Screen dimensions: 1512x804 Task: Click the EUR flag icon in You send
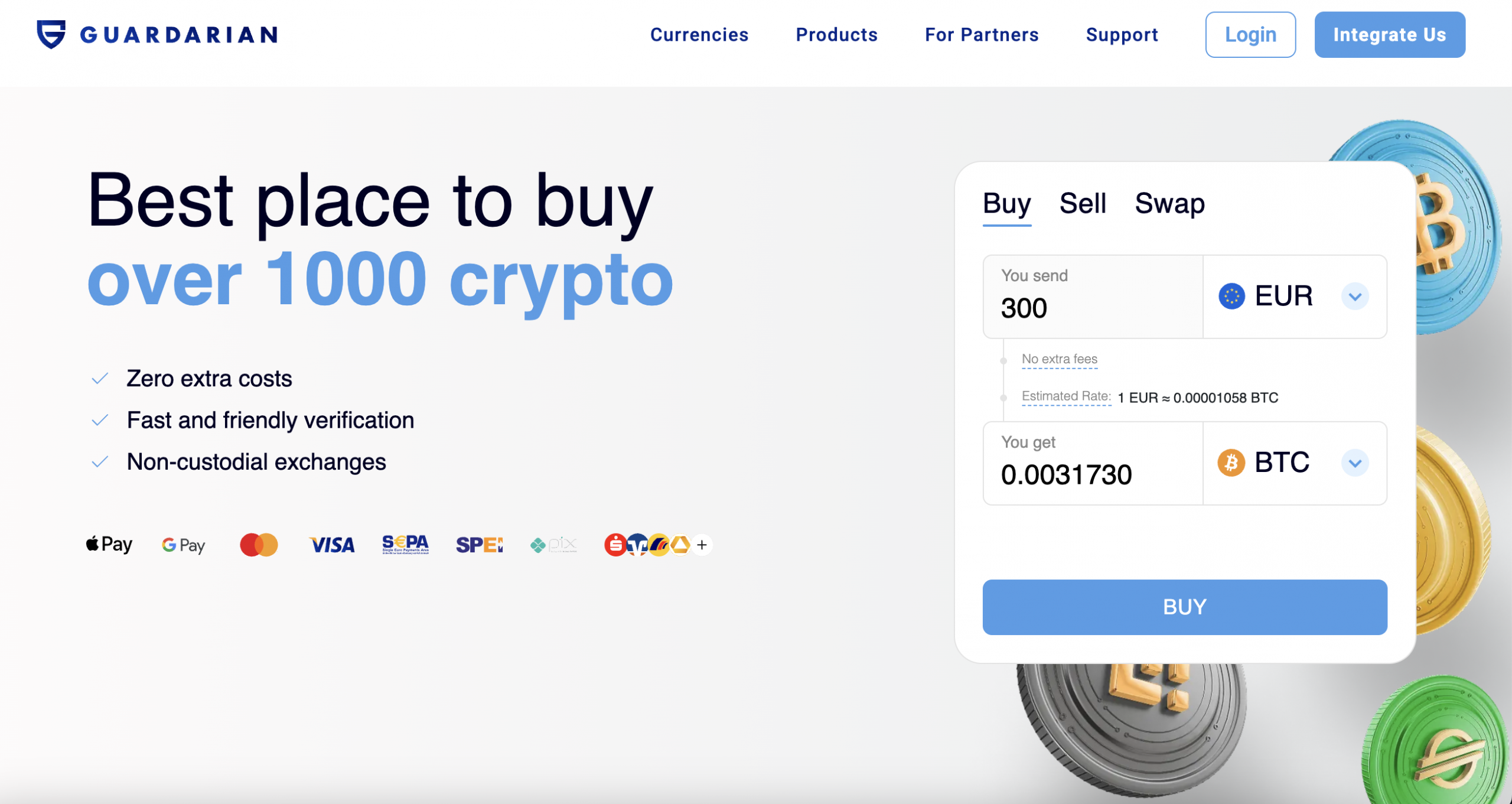(x=1231, y=297)
